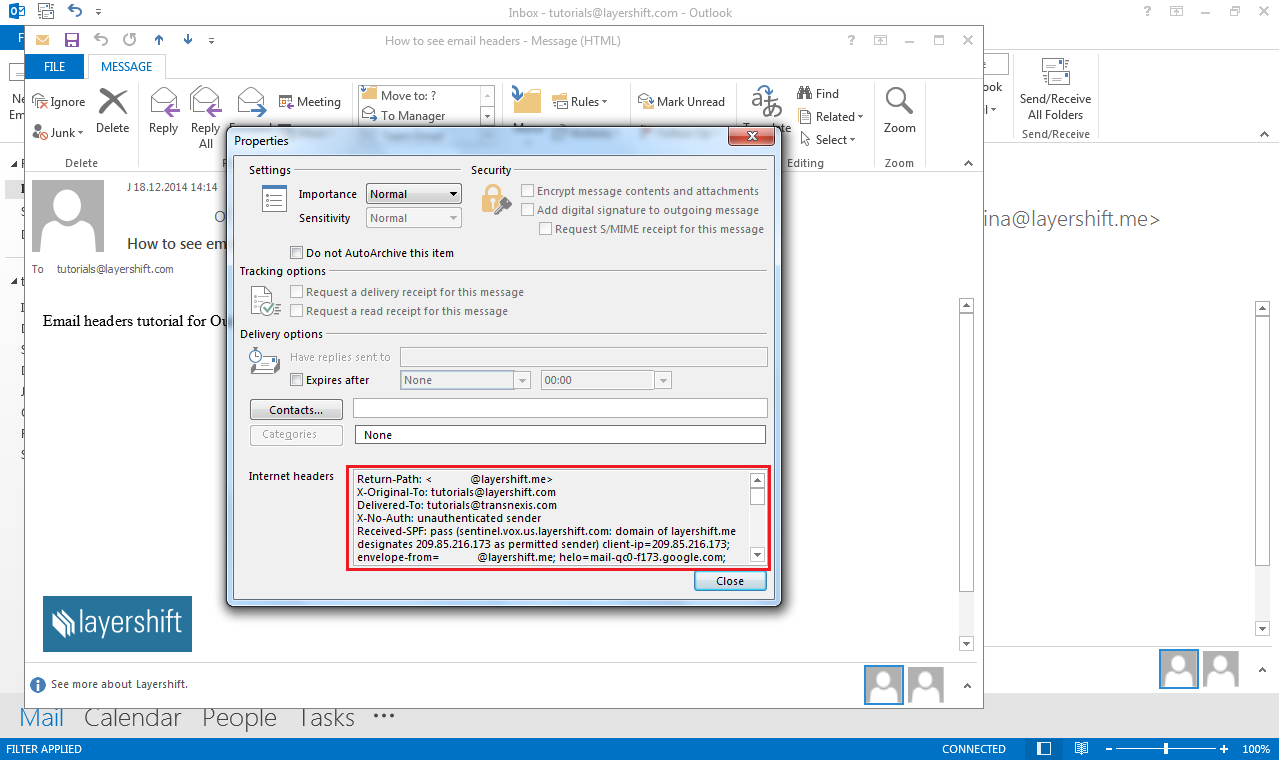Screen dimensions: 1279x760
Task: Delete the message using the Delete icon
Action: pyautogui.click(x=112, y=101)
